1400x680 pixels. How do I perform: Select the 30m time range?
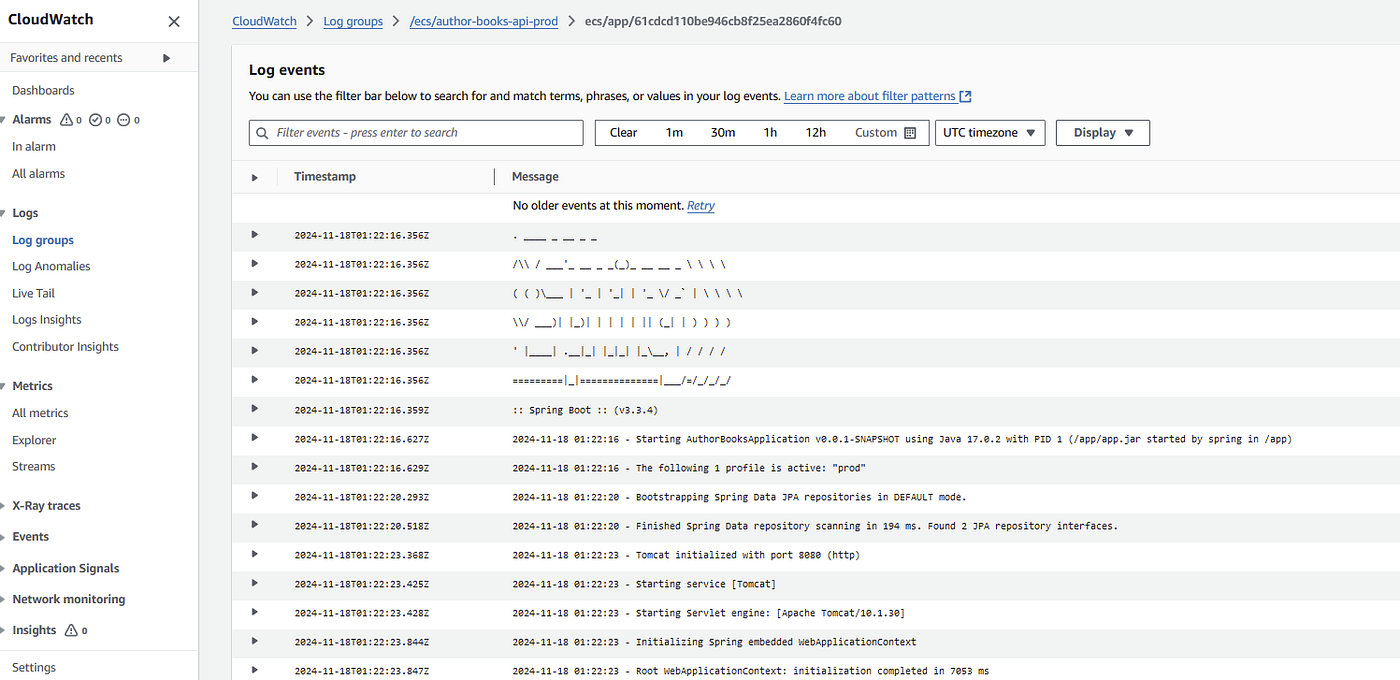click(723, 133)
